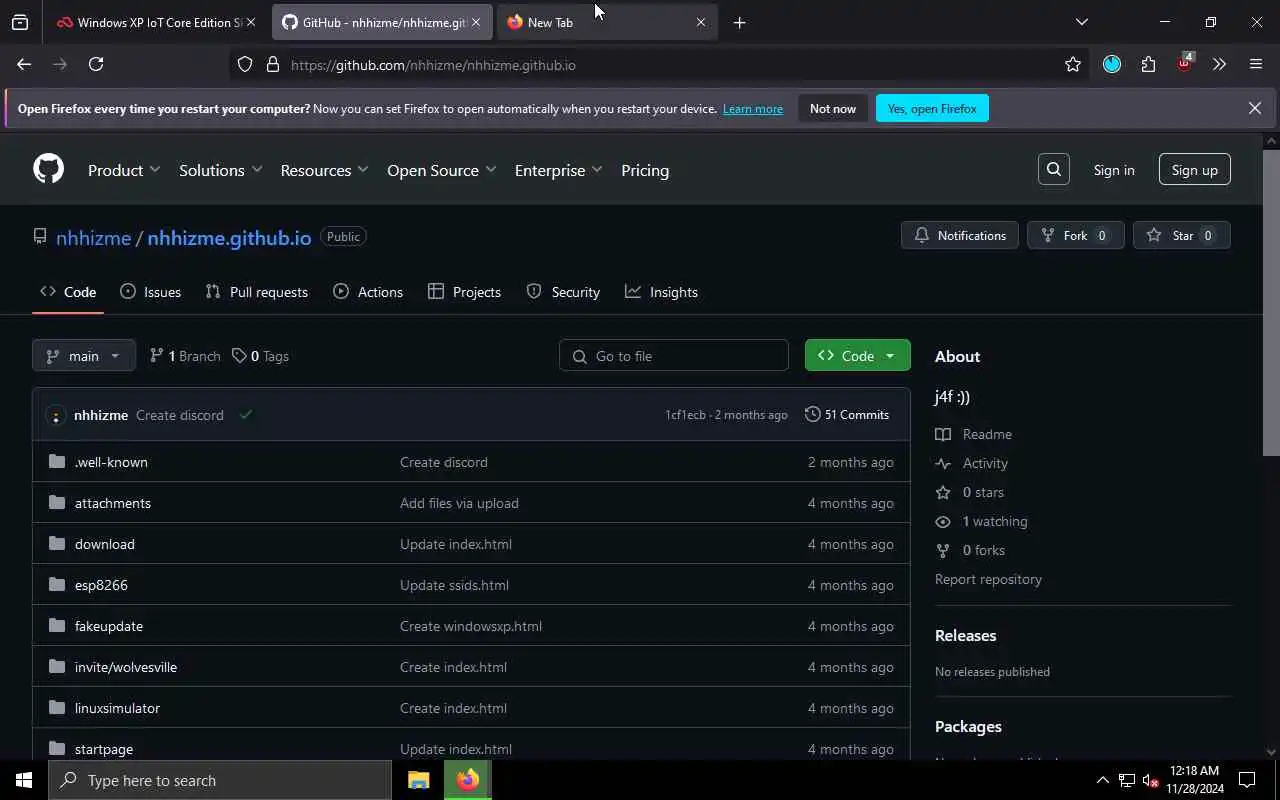Open the Projects repository tab
The width and height of the screenshot is (1280, 800).
(464, 292)
